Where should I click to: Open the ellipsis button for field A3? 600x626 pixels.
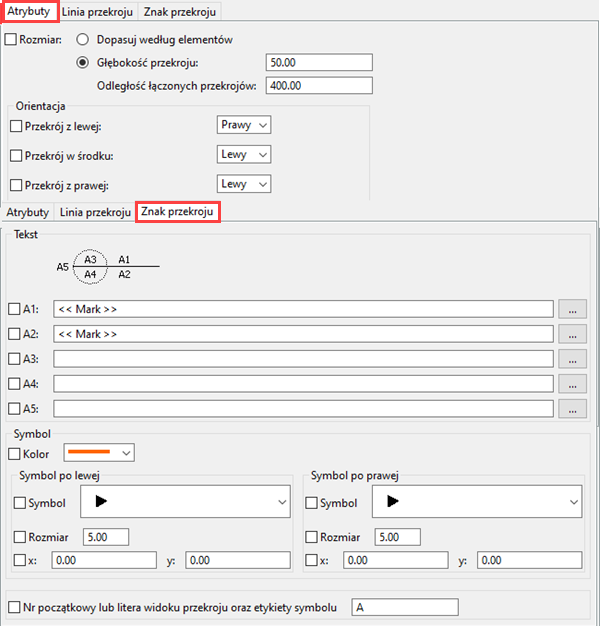[572, 359]
